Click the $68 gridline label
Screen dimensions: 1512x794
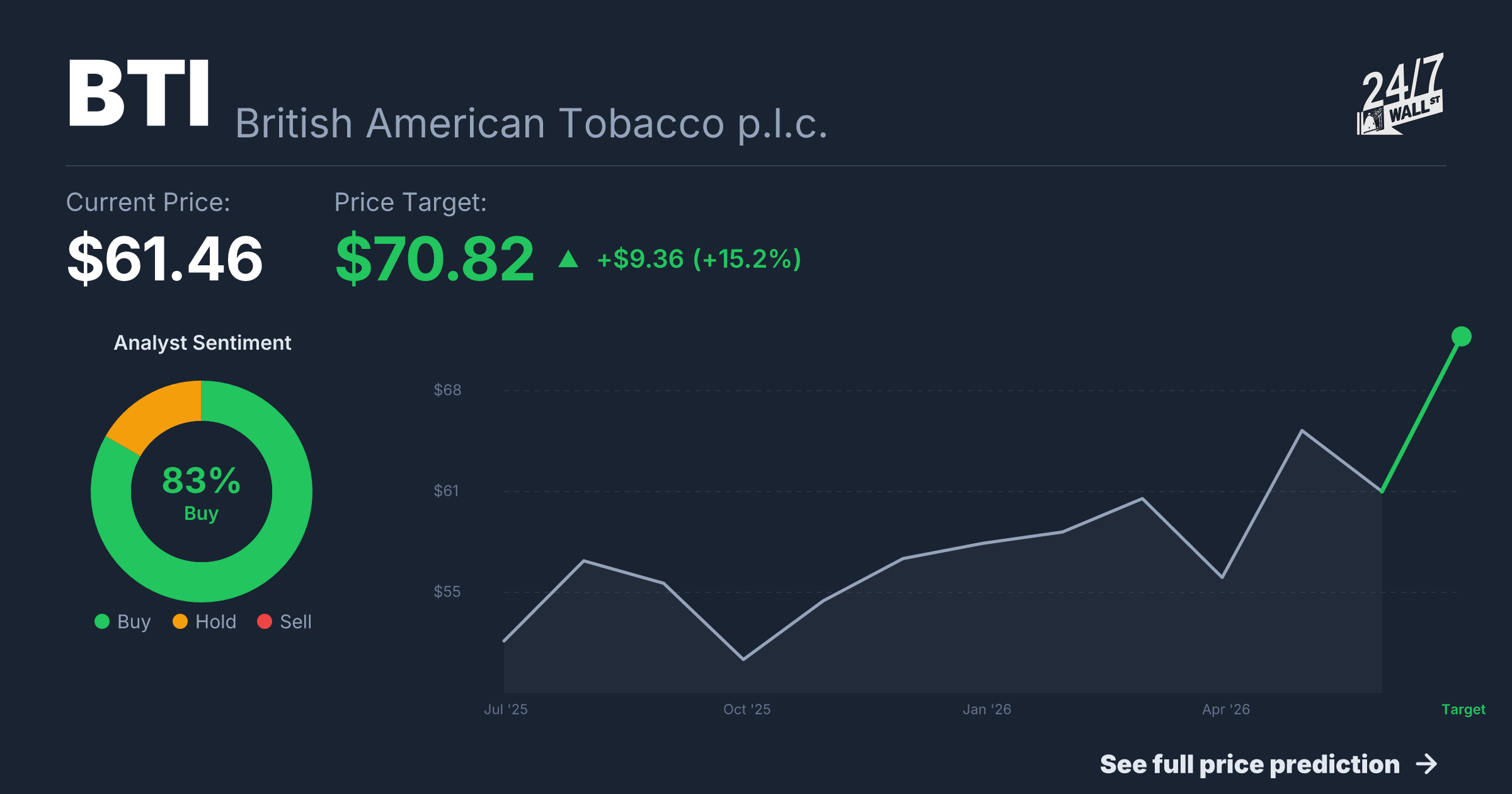pos(447,390)
